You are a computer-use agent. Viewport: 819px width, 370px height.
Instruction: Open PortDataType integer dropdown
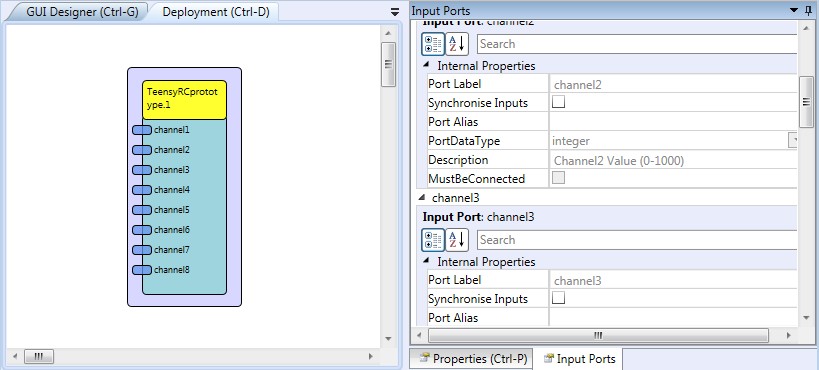pos(793,141)
